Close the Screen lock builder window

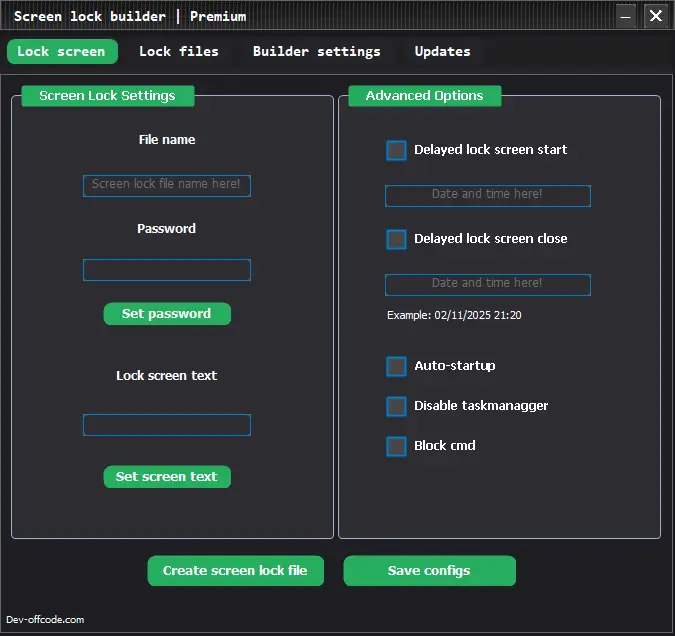(656, 16)
